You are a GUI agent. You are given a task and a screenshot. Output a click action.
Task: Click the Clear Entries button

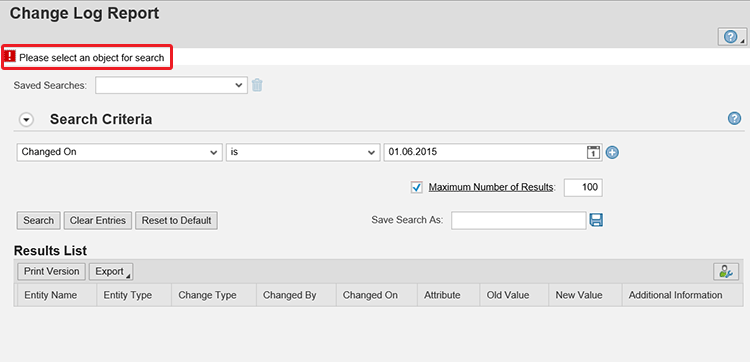pyautogui.click(x=98, y=220)
